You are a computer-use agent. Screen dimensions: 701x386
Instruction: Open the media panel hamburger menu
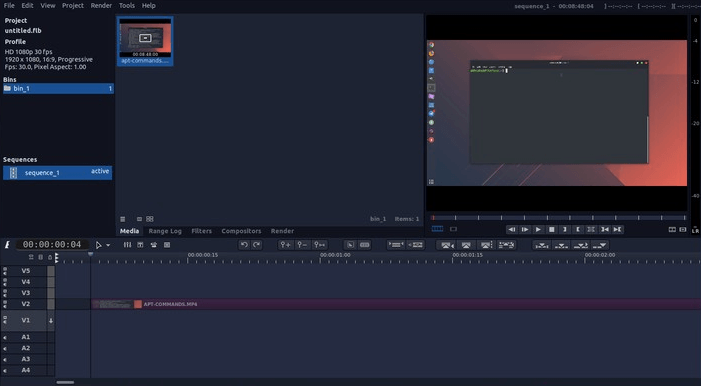[x=122, y=219]
